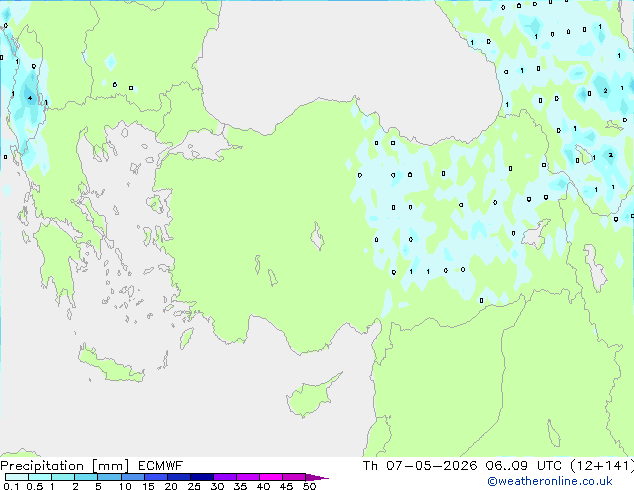Screen dimensions: 634x490
Task: Click the island of Crete on the map
Action: pyautogui.click(x=111, y=366)
